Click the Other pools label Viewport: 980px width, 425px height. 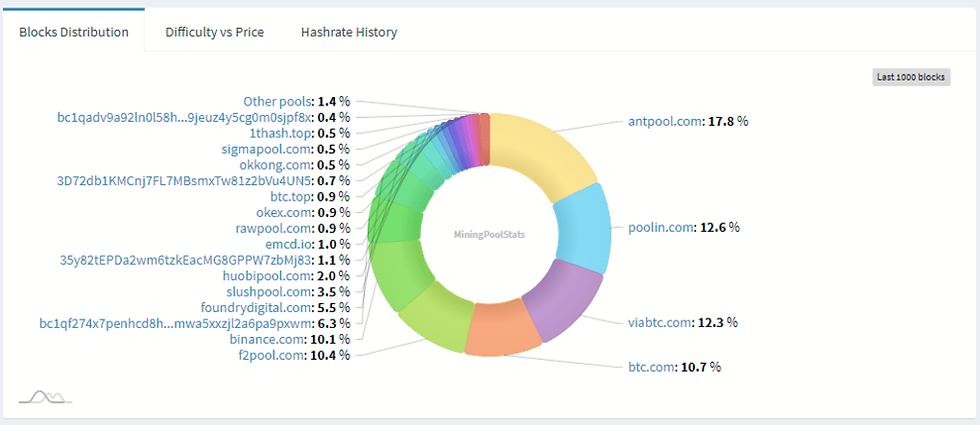[278, 101]
